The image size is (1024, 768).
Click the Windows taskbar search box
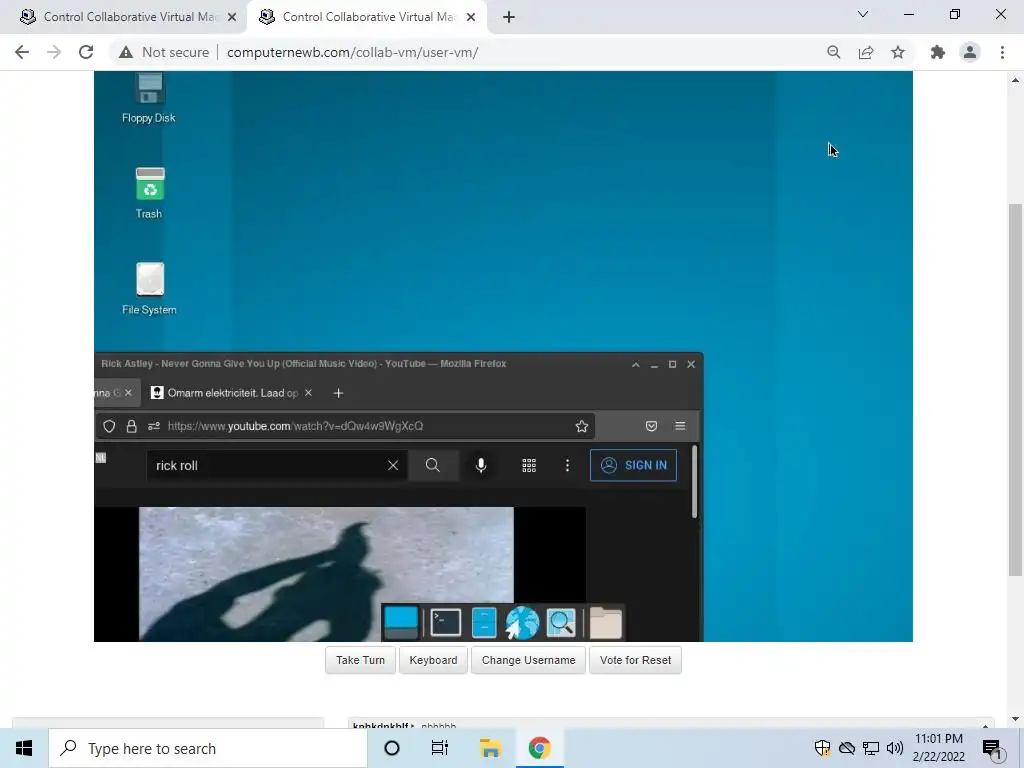coord(208,748)
